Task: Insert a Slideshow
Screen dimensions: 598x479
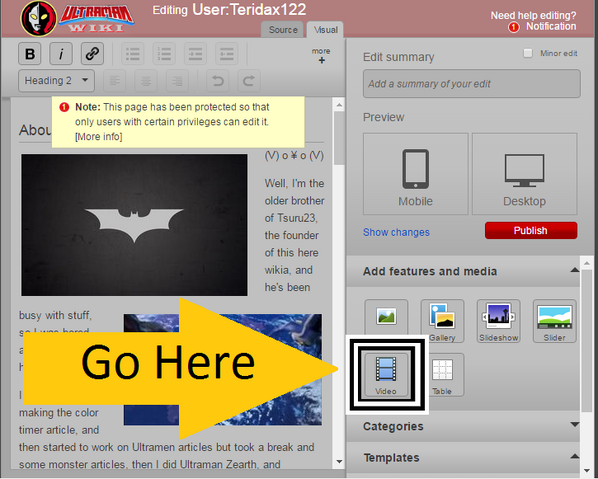Action: click(498, 321)
